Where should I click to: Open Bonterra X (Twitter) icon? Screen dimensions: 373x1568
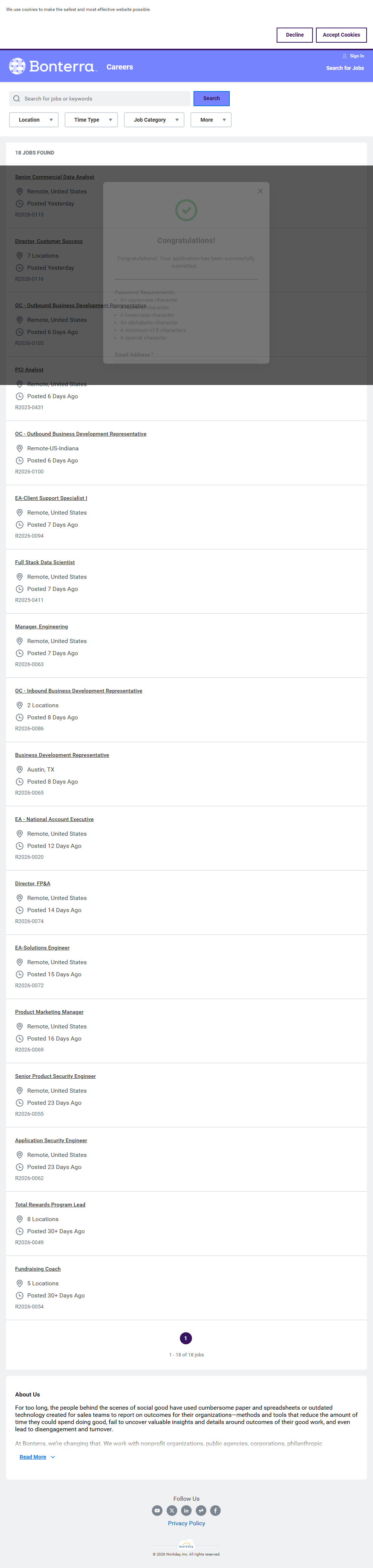click(172, 1510)
